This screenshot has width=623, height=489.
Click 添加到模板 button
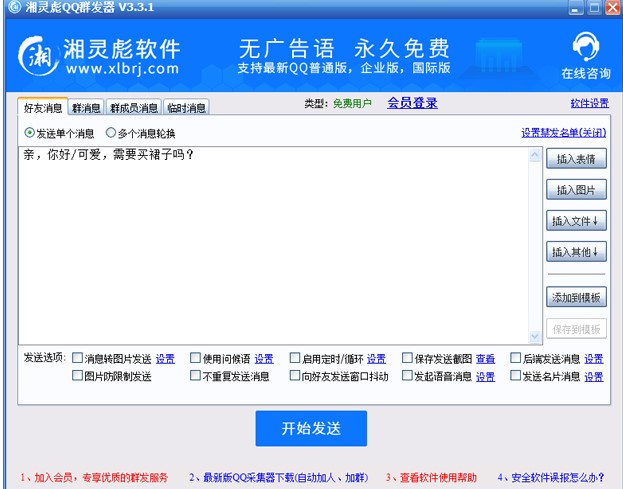coord(576,297)
